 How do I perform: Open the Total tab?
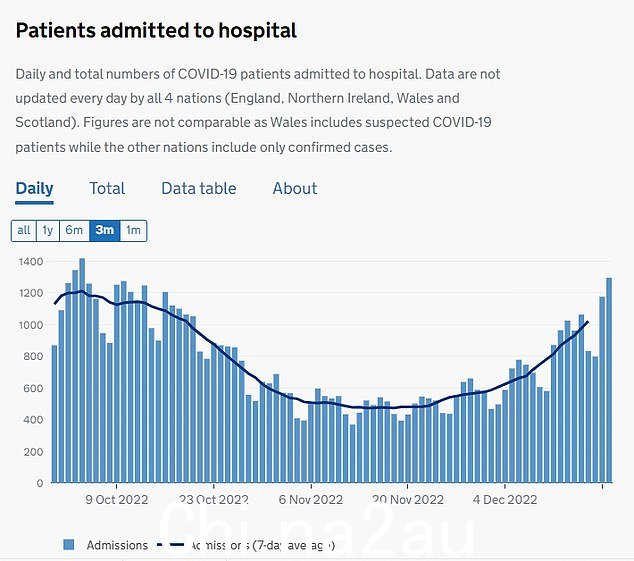point(107,188)
